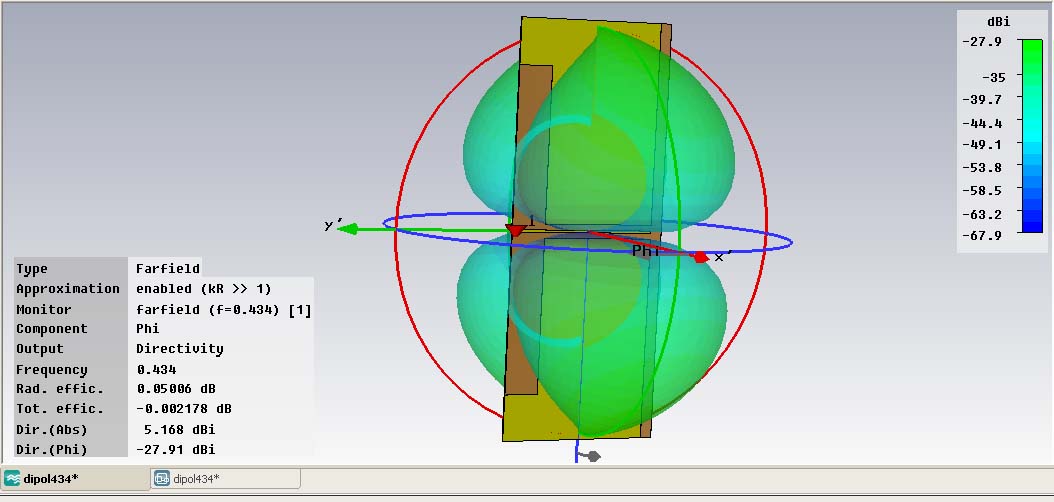Click the Phi angle label
Screen dimensions: 1054x502
[x=646, y=251]
